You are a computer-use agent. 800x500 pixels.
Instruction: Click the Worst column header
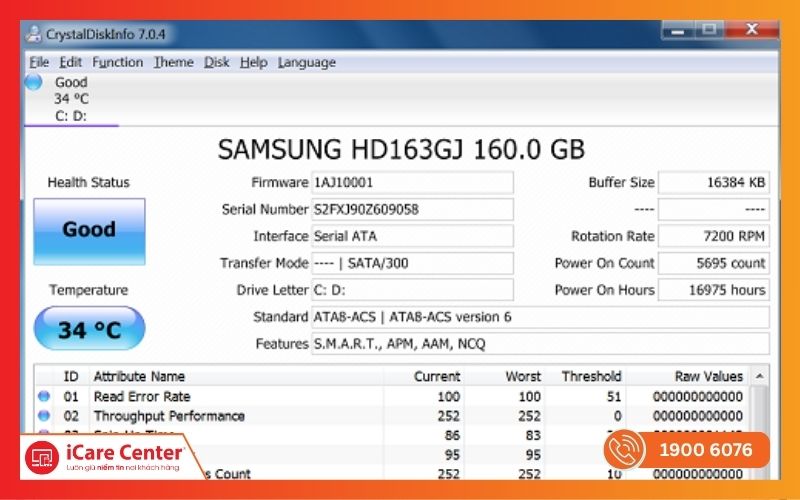(x=505, y=377)
